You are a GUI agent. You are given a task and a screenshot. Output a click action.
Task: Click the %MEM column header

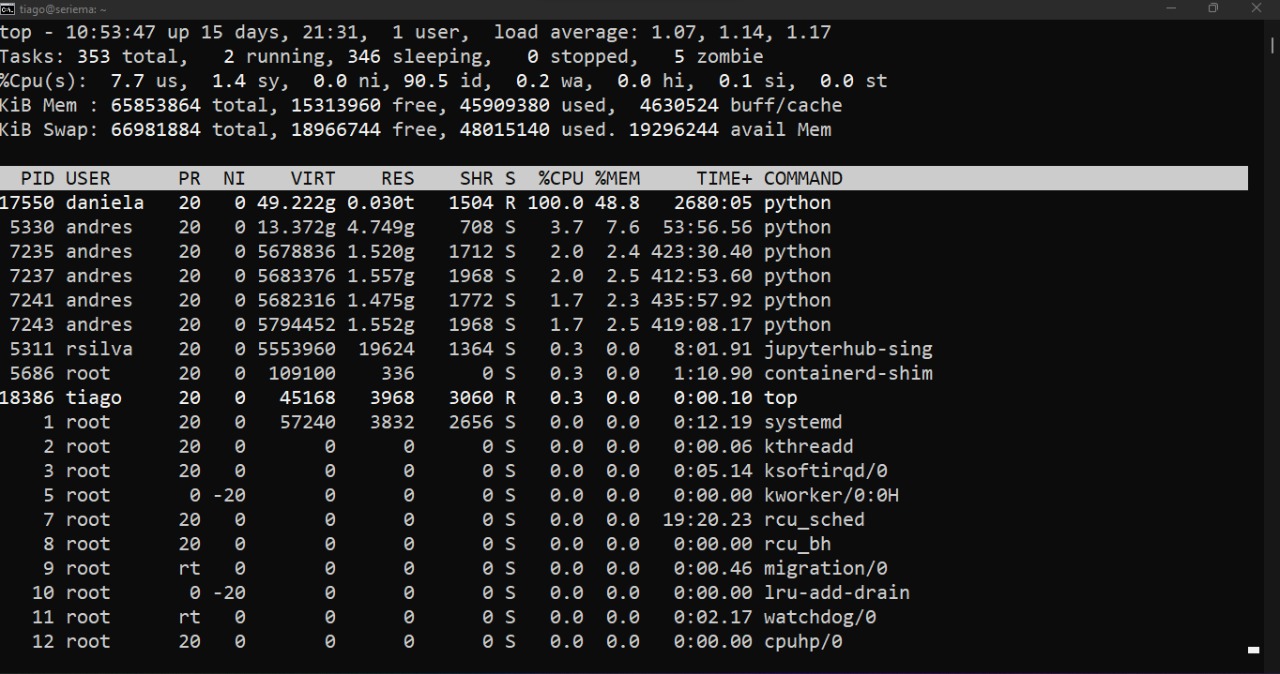click(x=617, y=179)
